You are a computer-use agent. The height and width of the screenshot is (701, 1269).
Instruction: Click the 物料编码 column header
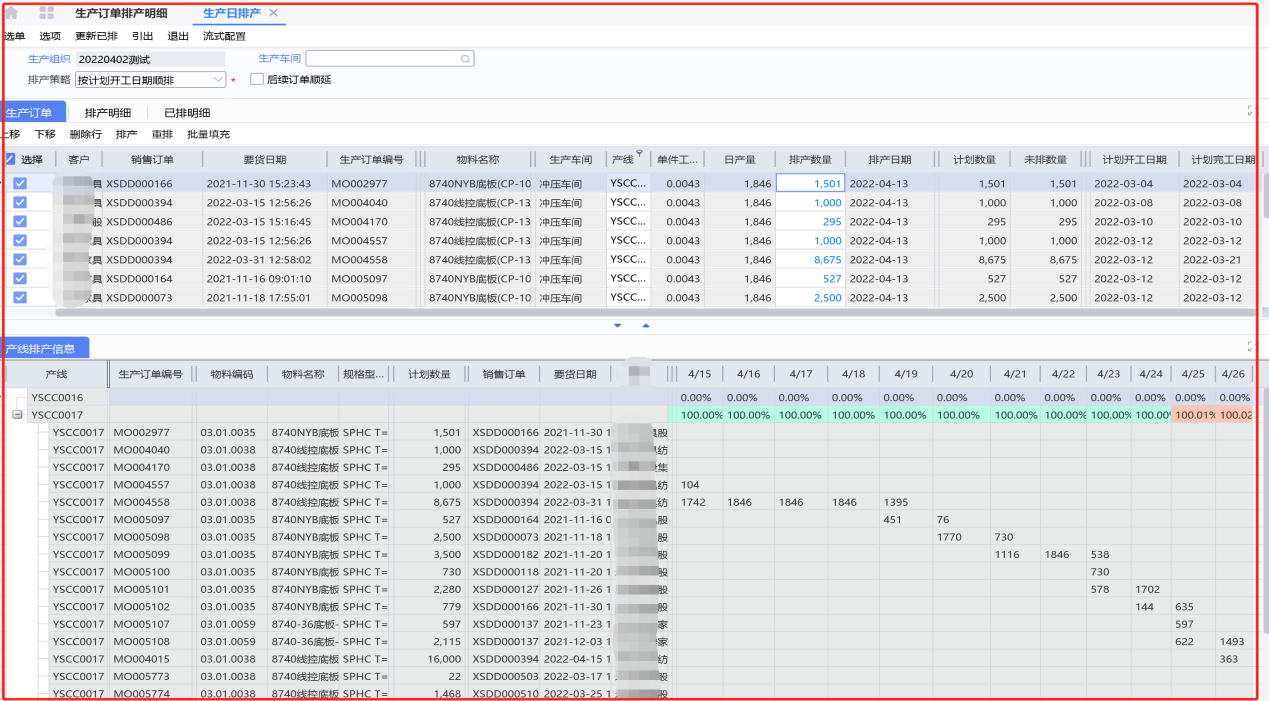pyautogui.click(x=232, y=374)
